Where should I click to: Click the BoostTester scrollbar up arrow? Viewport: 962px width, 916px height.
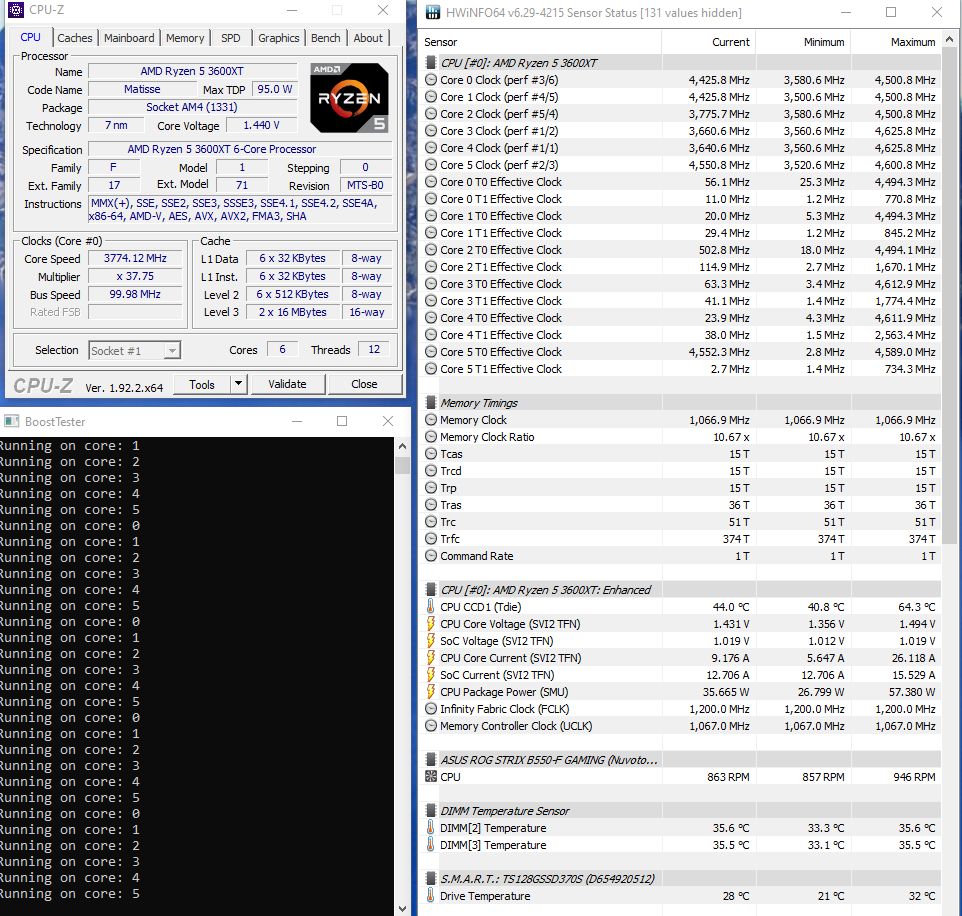402,446
